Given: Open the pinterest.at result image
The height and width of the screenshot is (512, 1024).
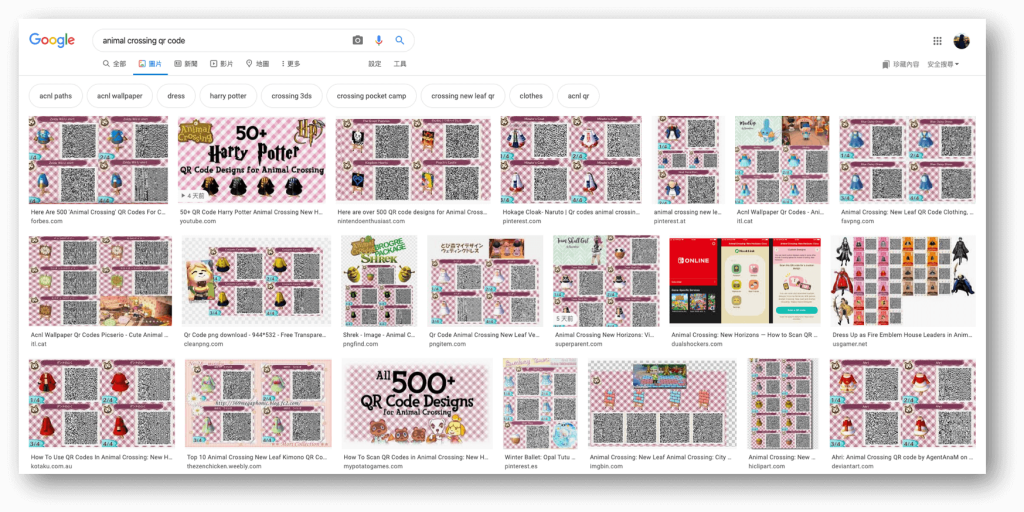Looking at the screenshot, I should [x=688, y=160].
